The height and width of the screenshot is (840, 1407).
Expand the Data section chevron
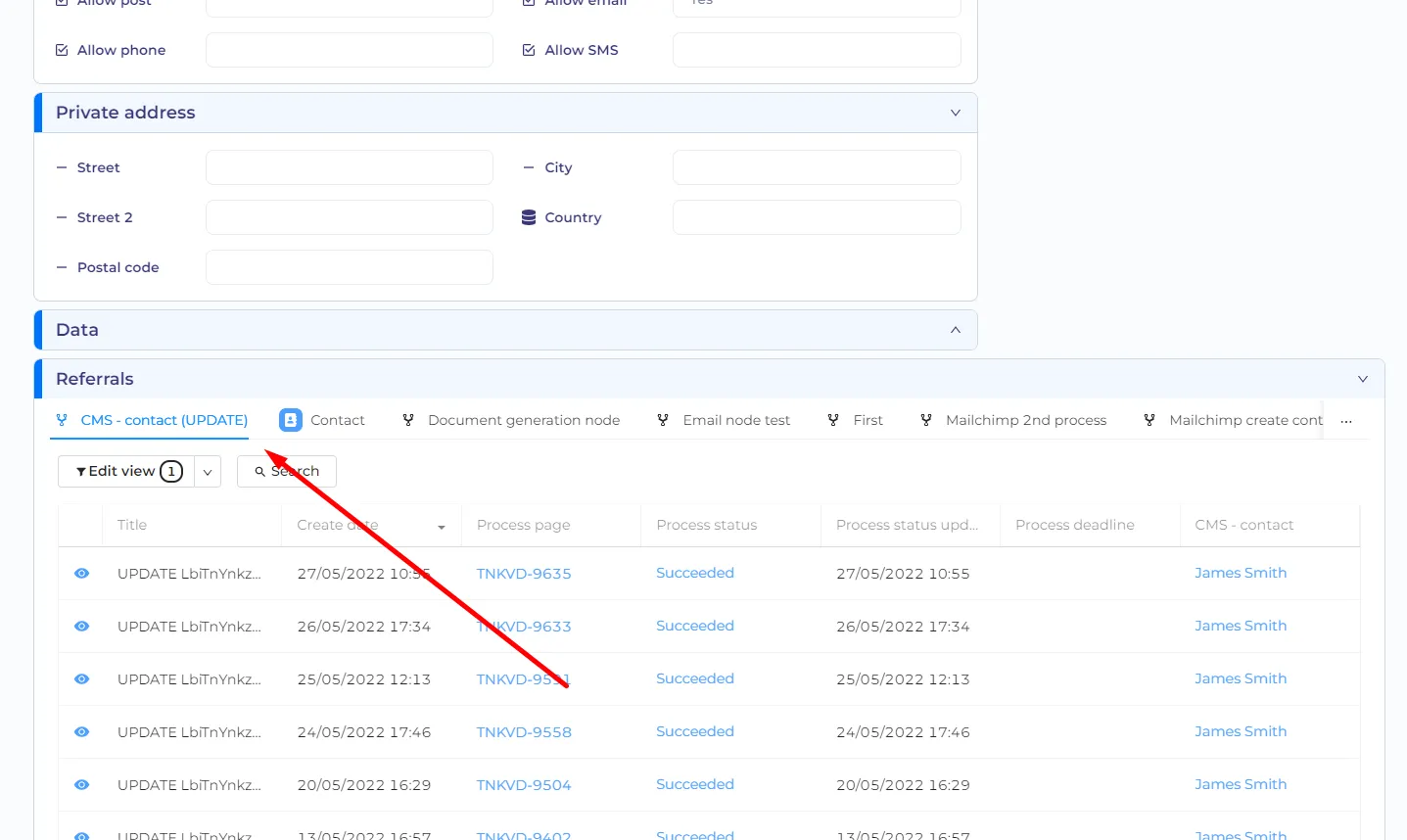[956, 330]
